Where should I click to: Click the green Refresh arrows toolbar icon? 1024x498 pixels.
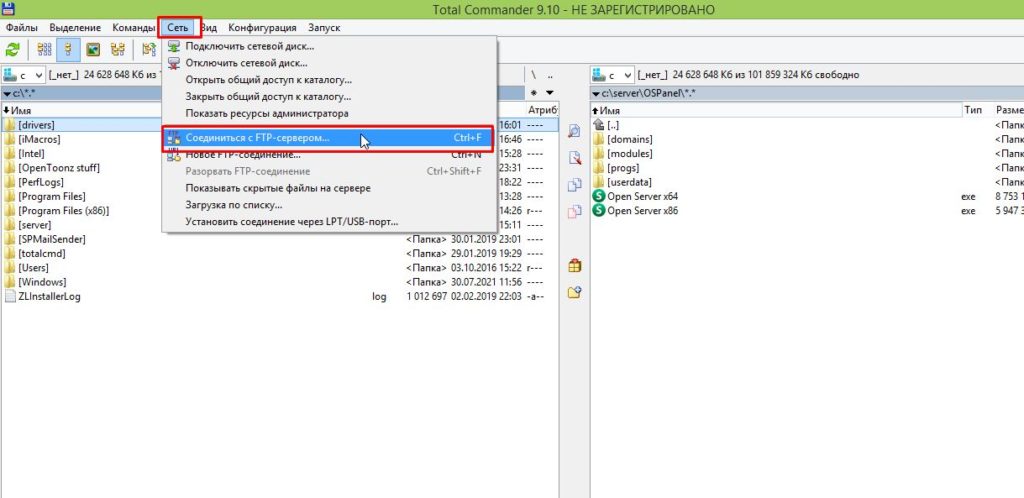(x=13, y=49)
